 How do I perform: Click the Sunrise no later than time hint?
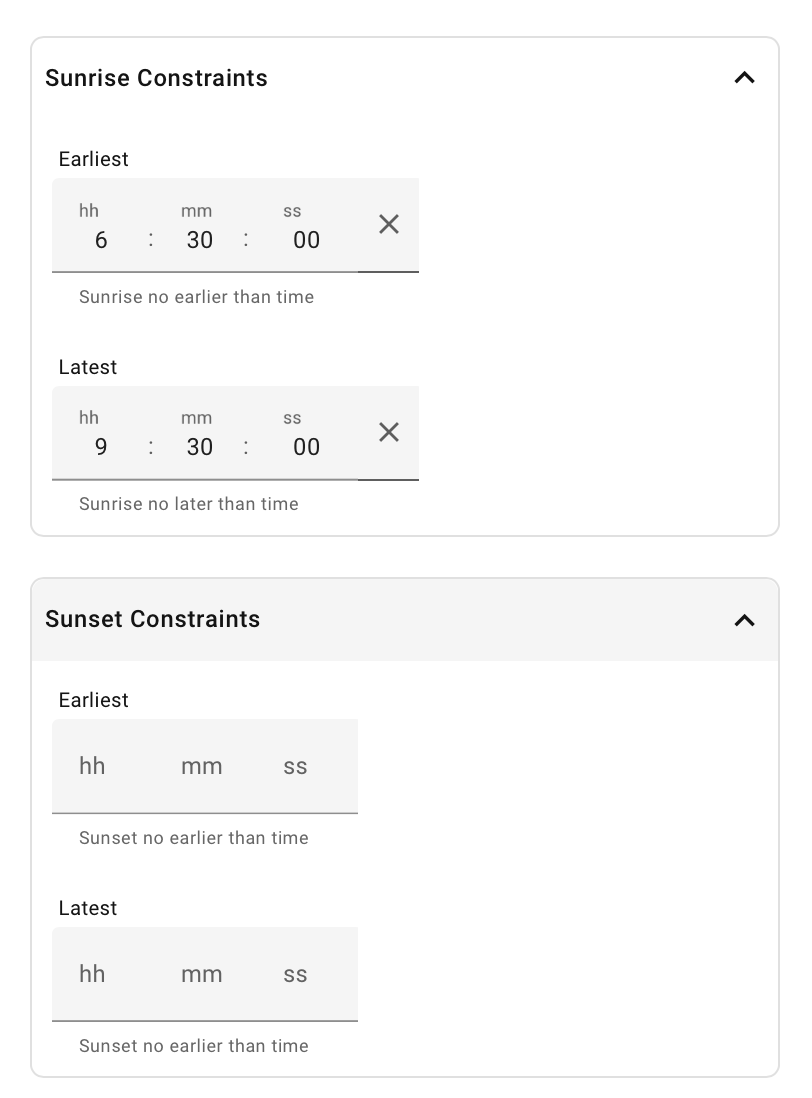coord(188,504)
